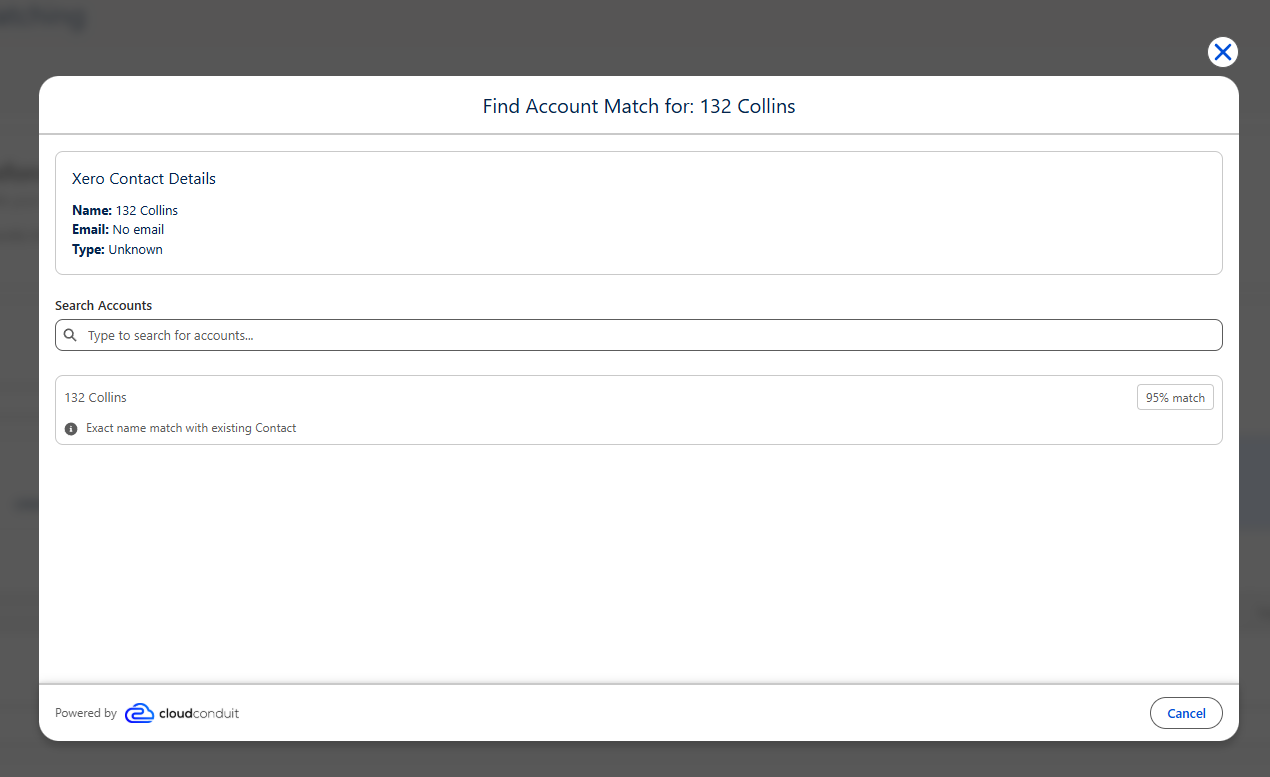Viewport: 1270px width, 777px height.
Task: Click the Exact name match note text
Action: click(191, 428)
